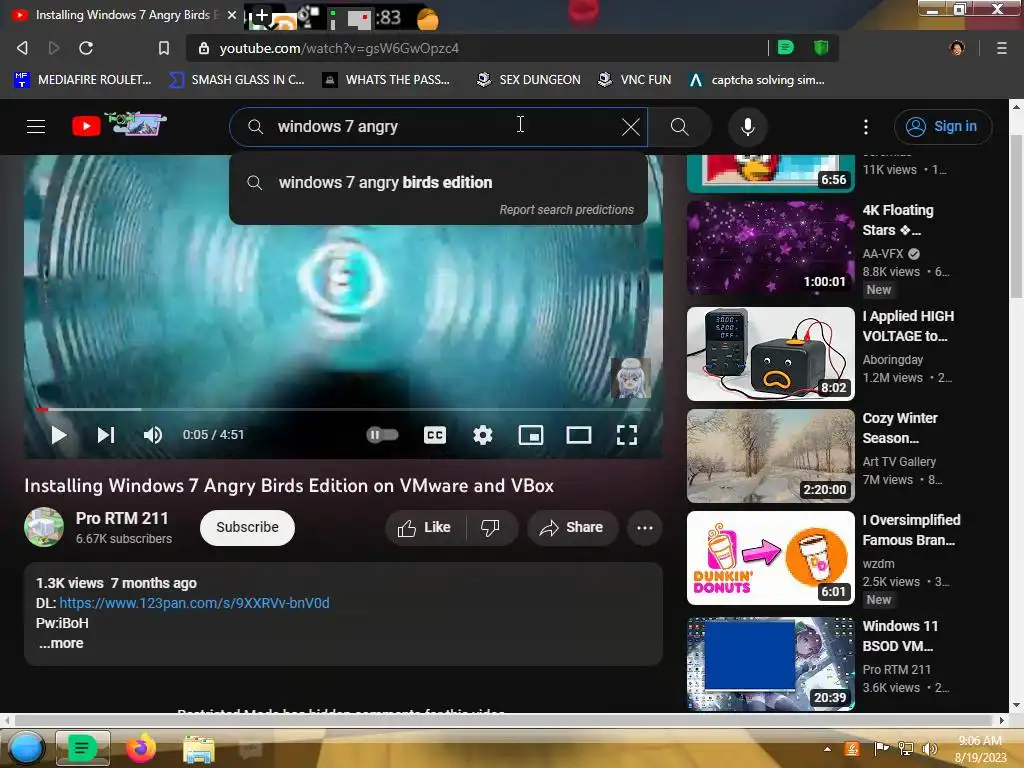Click the green shield extension icon
The image size is (1024, 768).
click(x=820, y=47)
